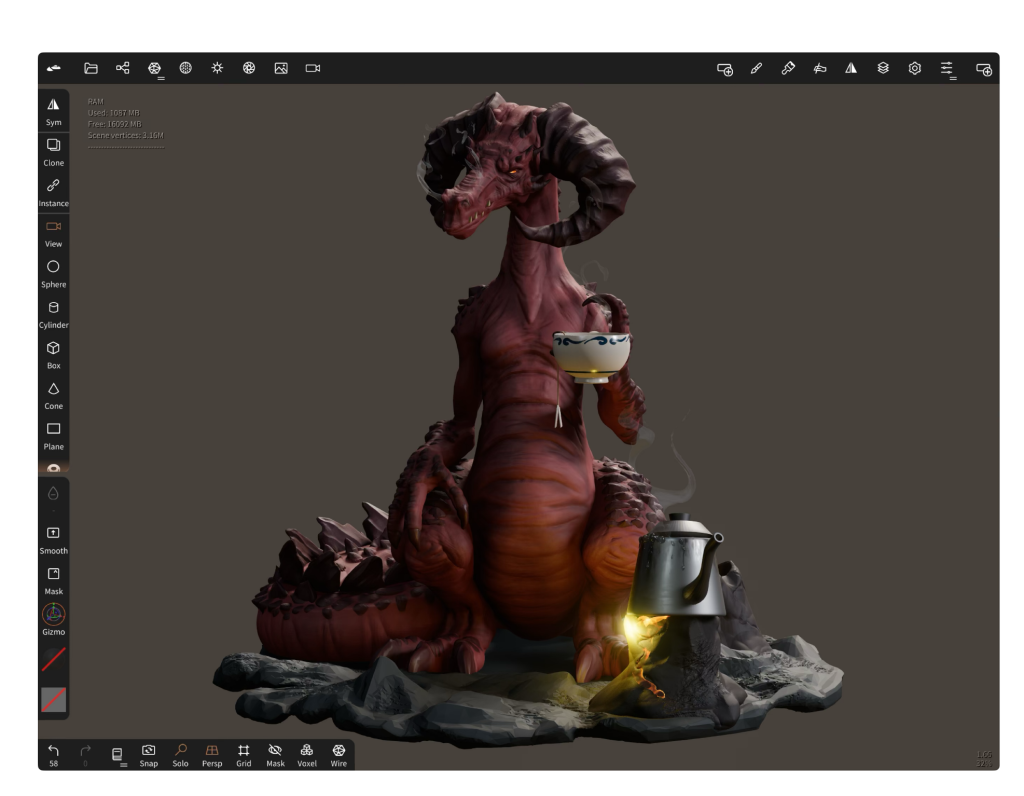Open the Camera menu in top bar

click(313, 68)
